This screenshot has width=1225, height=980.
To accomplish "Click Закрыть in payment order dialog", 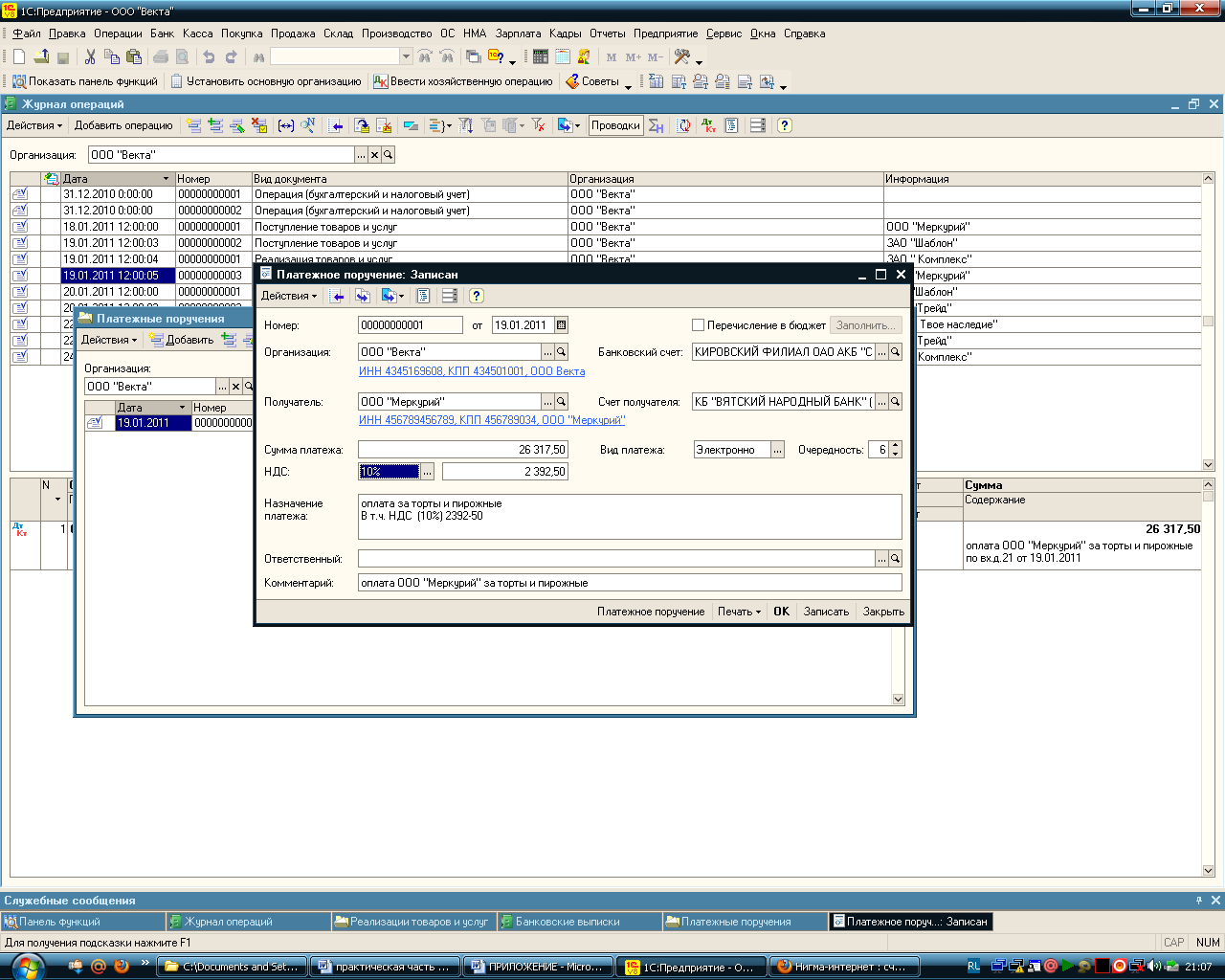I will pos(883,612).
